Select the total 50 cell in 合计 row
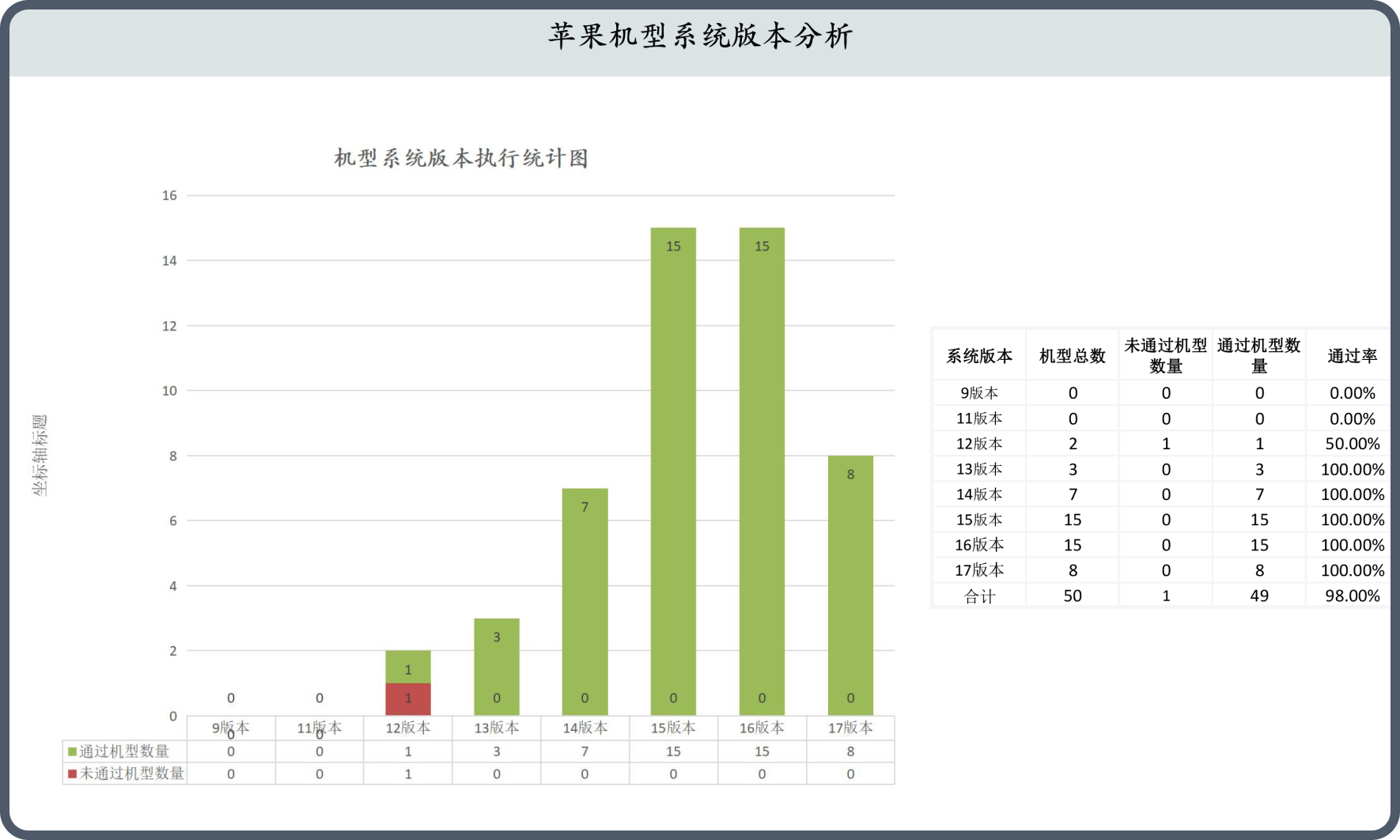1400x840 pixels. pyautogui.click(x=1072, y=596)
